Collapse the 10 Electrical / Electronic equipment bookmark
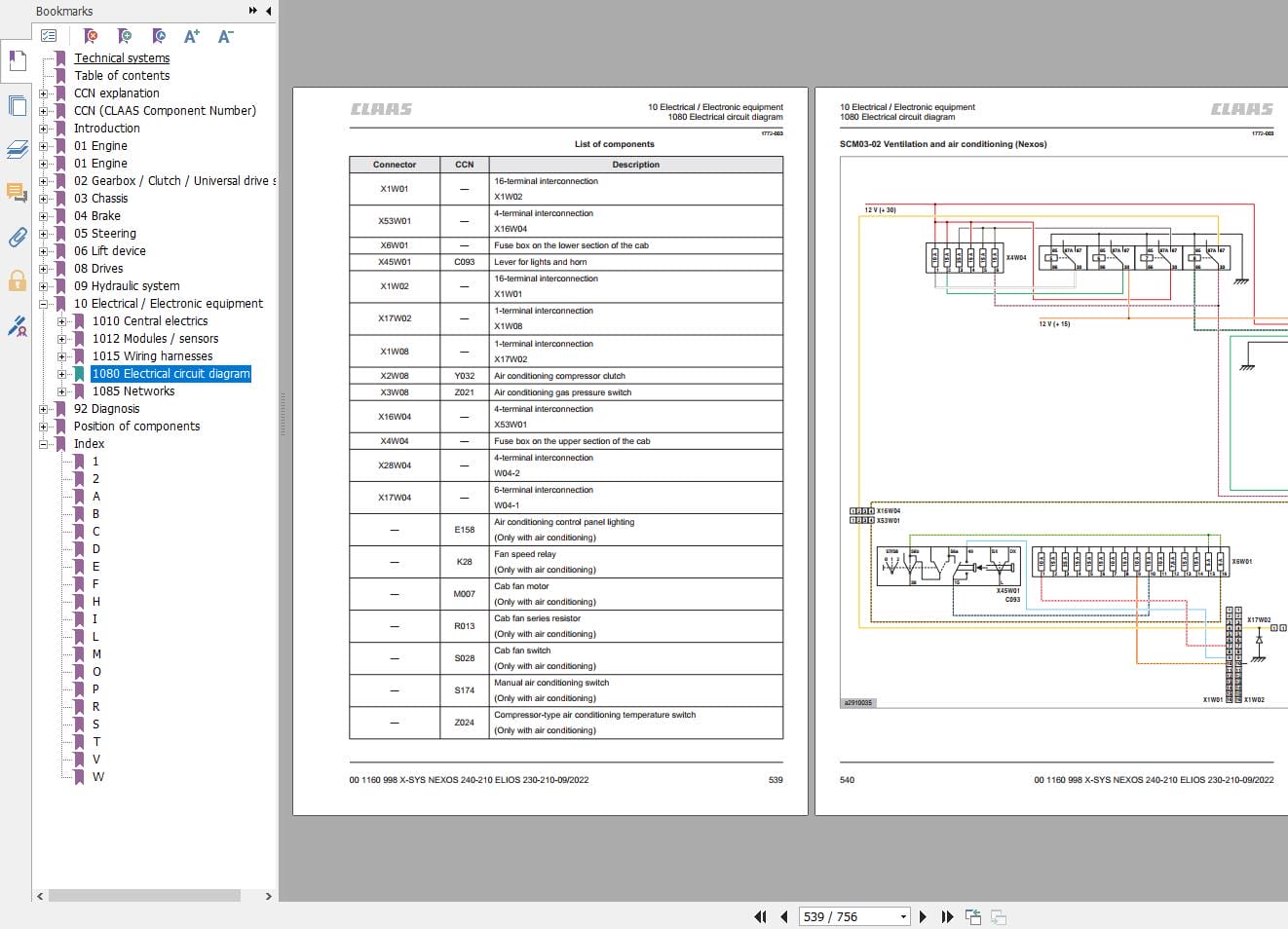 click(x=43, y=304)
